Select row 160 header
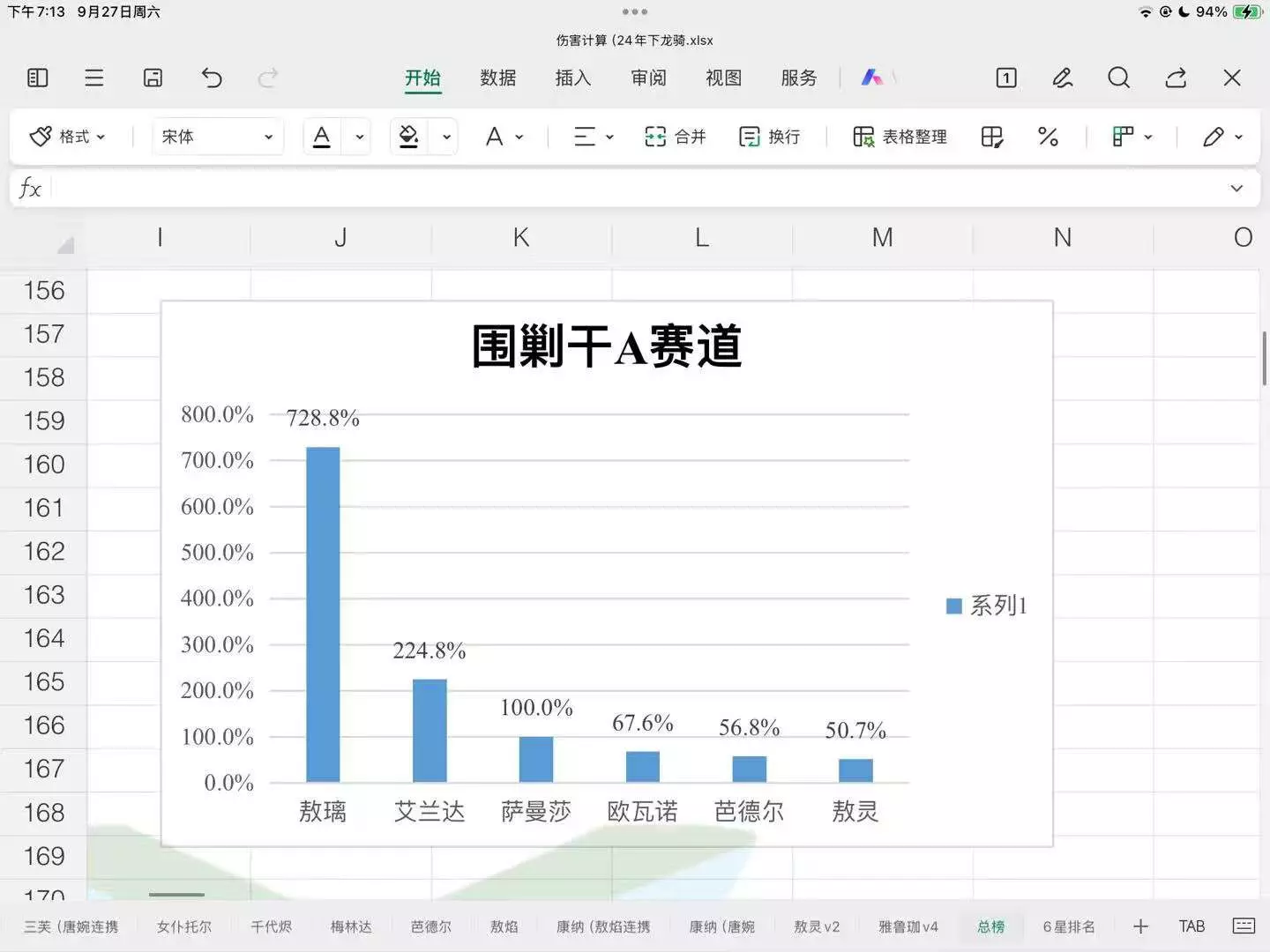The height and width of the screenshot is (952, 1270). click(44, 465)
